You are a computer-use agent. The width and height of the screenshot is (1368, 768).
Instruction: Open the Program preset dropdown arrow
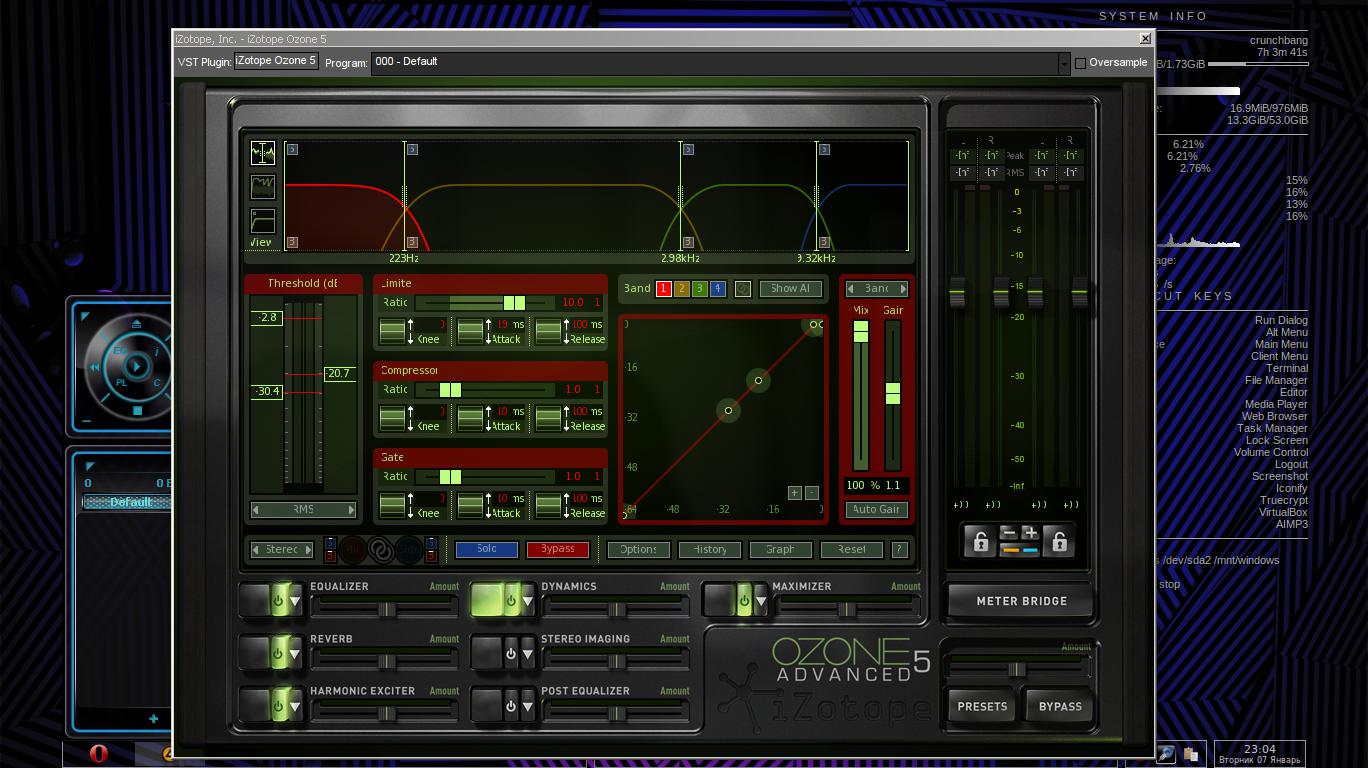(1063, 63)
